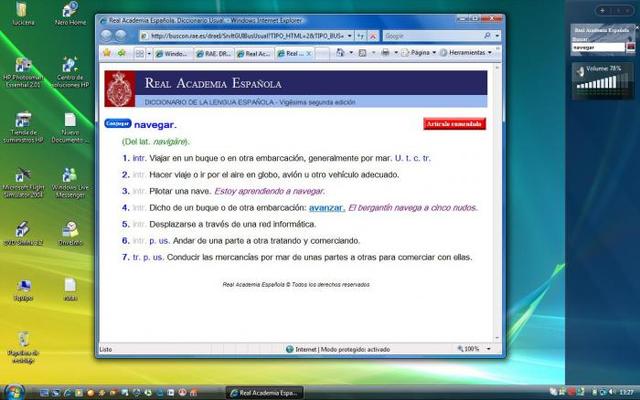Click the Windows Start orb
This screenshot has width=640, height=400.
tap(14, 393)
